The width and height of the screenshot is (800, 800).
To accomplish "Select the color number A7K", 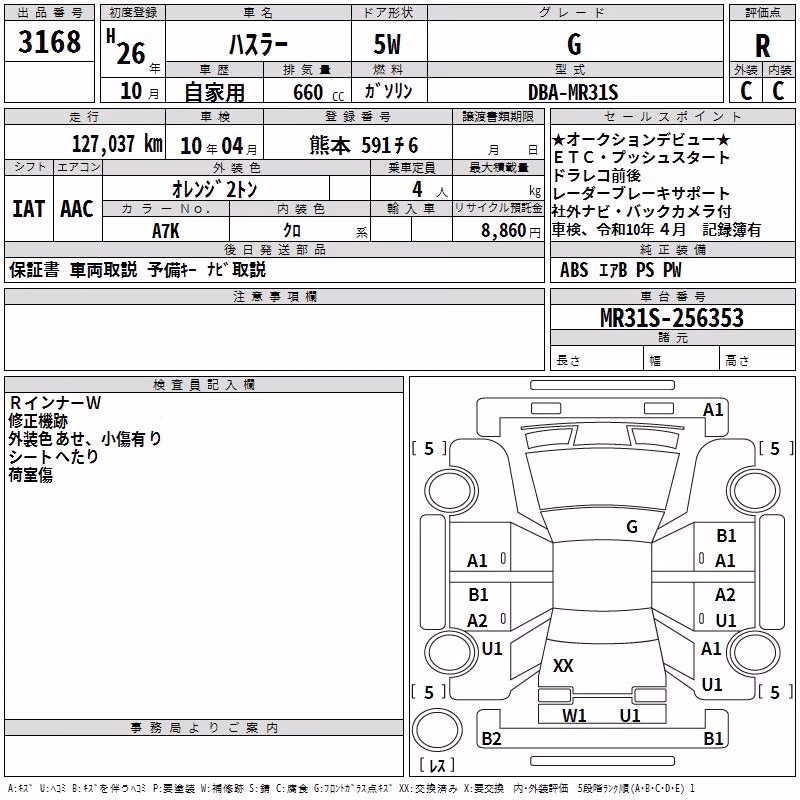I will pos(166,231).
